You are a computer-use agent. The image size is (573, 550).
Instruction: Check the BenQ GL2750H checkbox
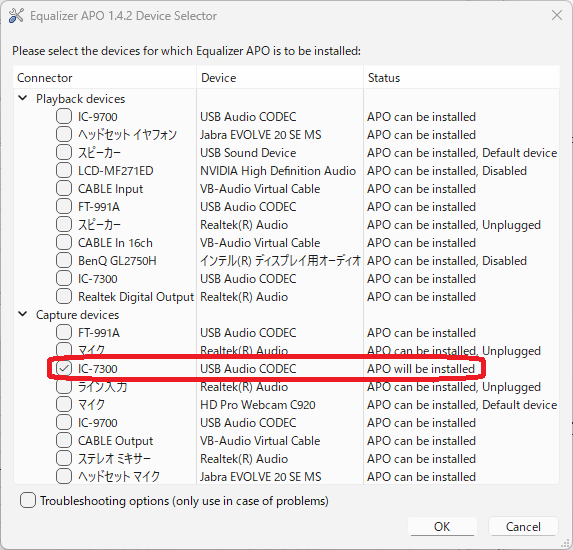pyautogui.click(x=64, y=261)
